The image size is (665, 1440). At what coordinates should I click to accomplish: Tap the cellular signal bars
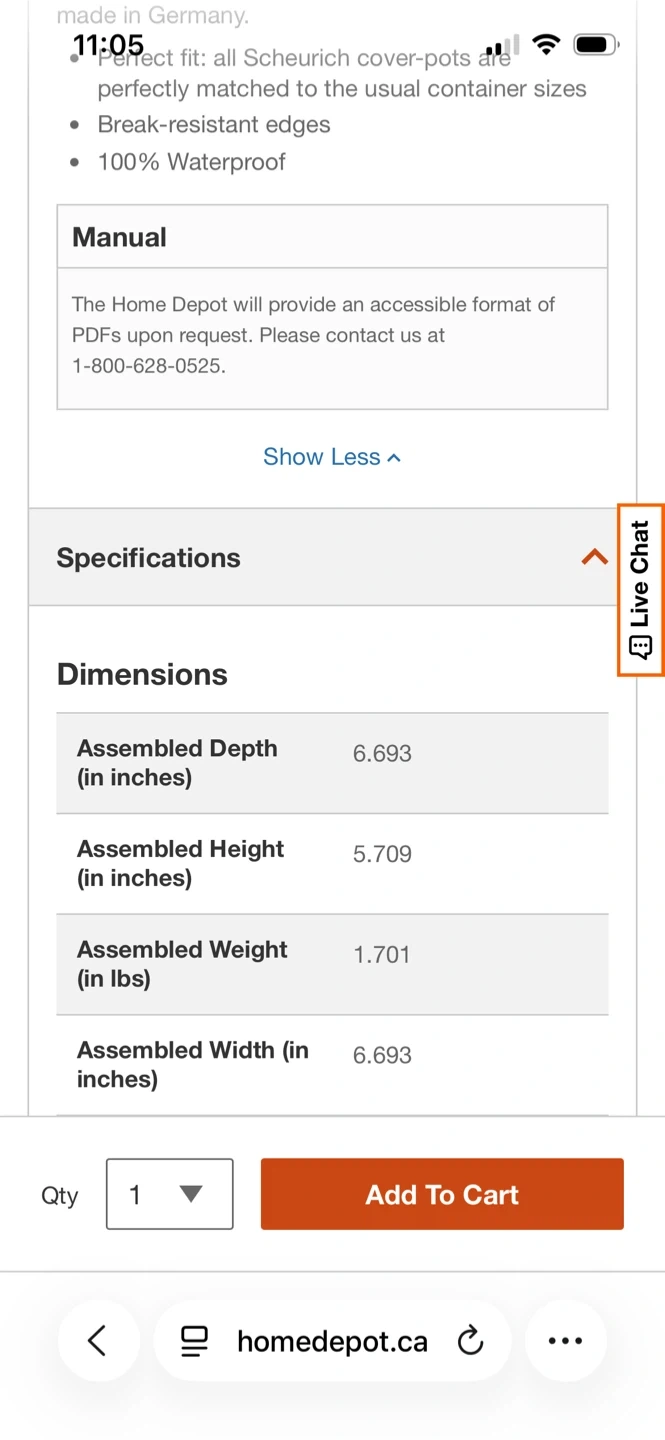click(x=502, y=46)
